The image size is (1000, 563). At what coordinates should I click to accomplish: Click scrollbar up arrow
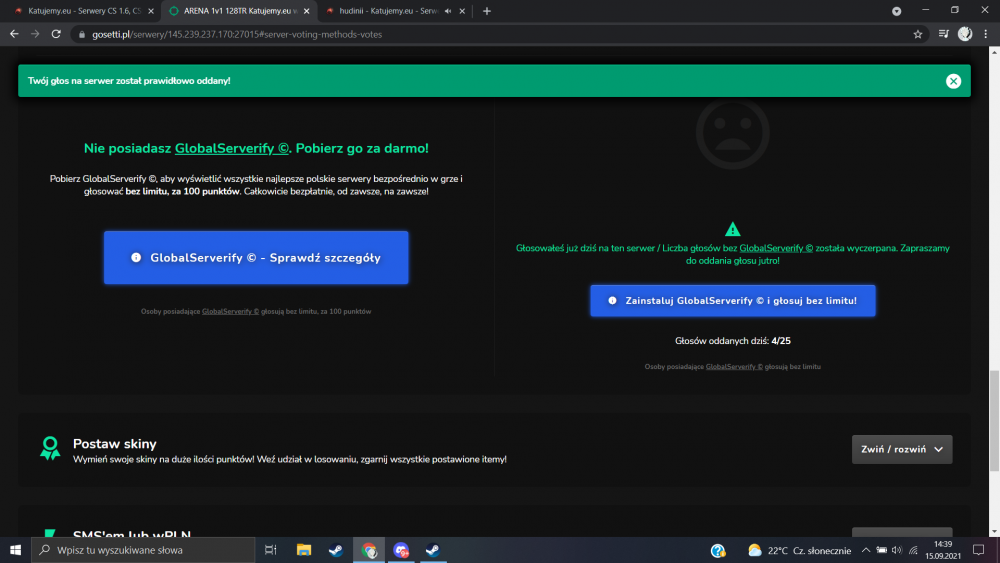[x=994, y=52]
